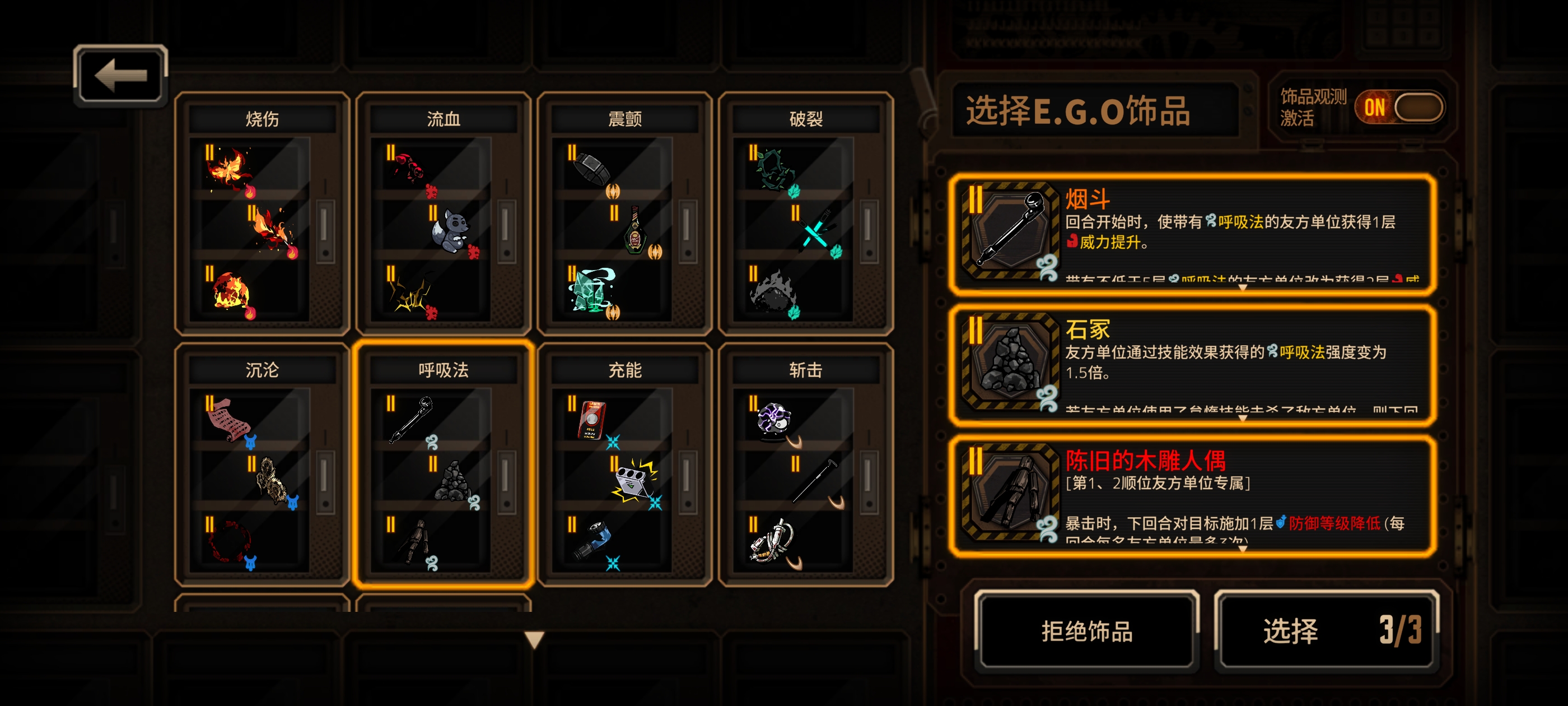Click the down arrow below the cabinets

click(x=534, y=639)
